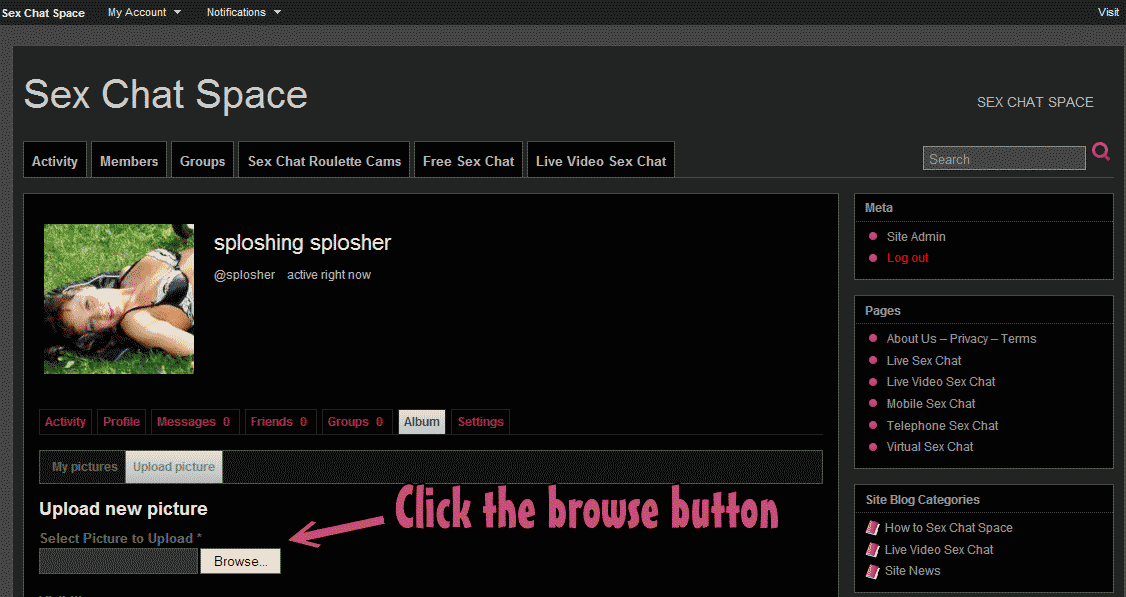
Task: Select the Album tab
Action: click(x=422, y=422)
